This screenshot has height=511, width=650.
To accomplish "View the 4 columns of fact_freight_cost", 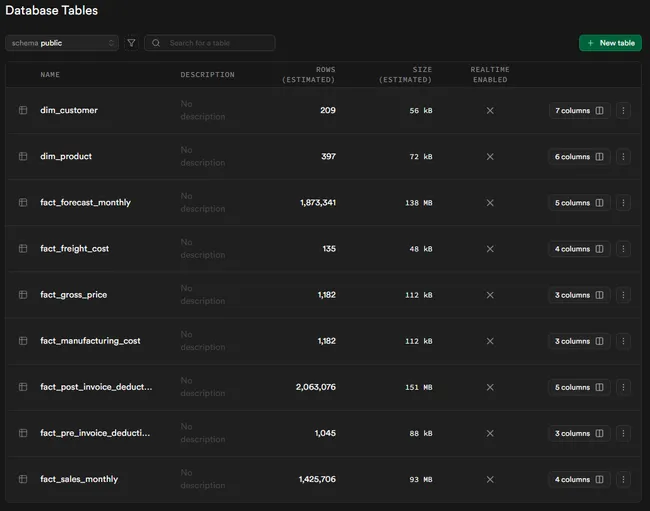I will pos(579,249).
